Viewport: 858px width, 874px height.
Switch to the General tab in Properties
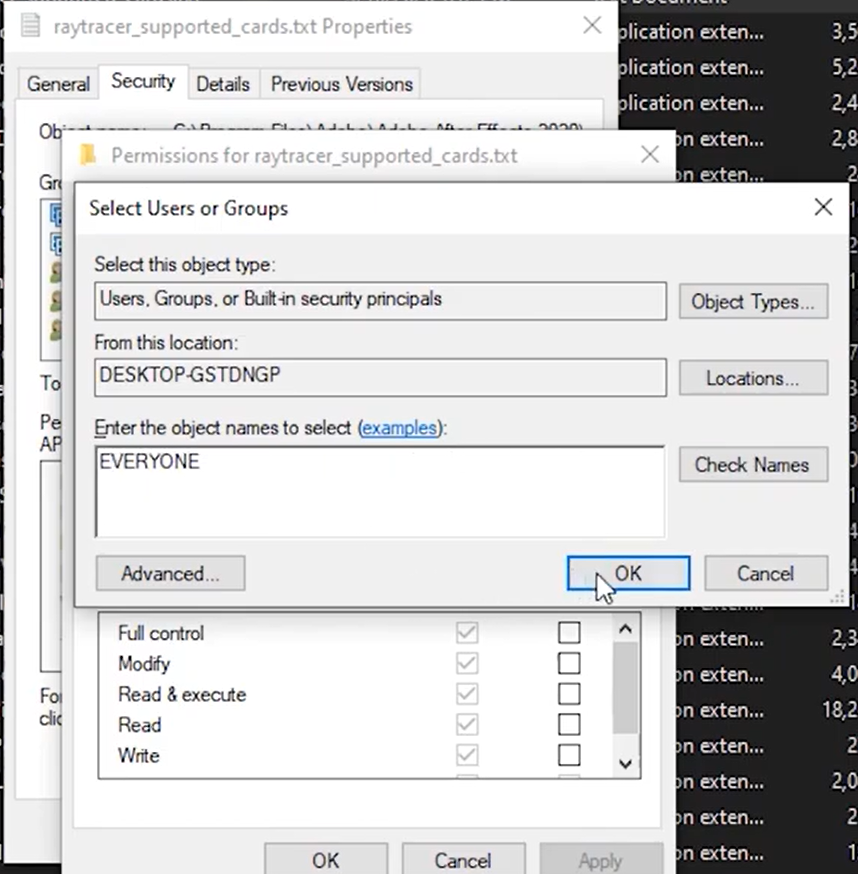point(59,84)
